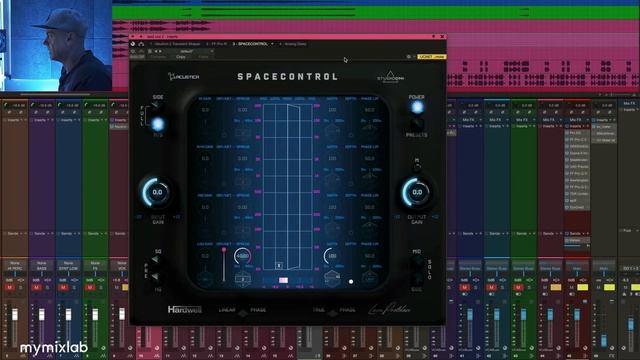This screenshot has height=360, width=640.
Task: Click the small number box in the grid
Action: click(279, 265)
